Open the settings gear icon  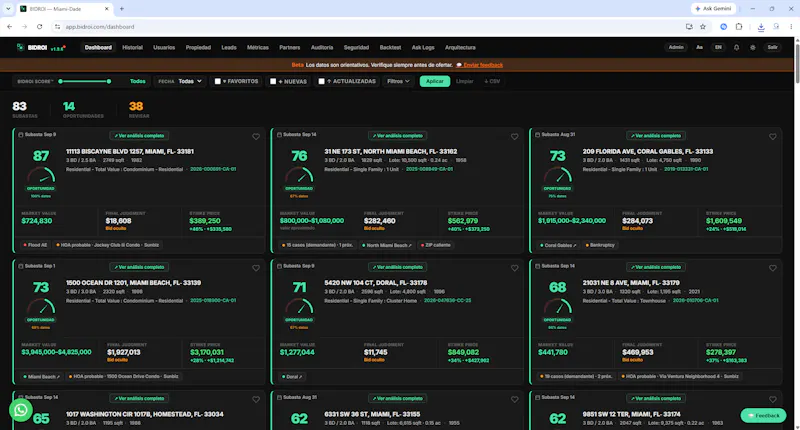[x=753, y=47]
